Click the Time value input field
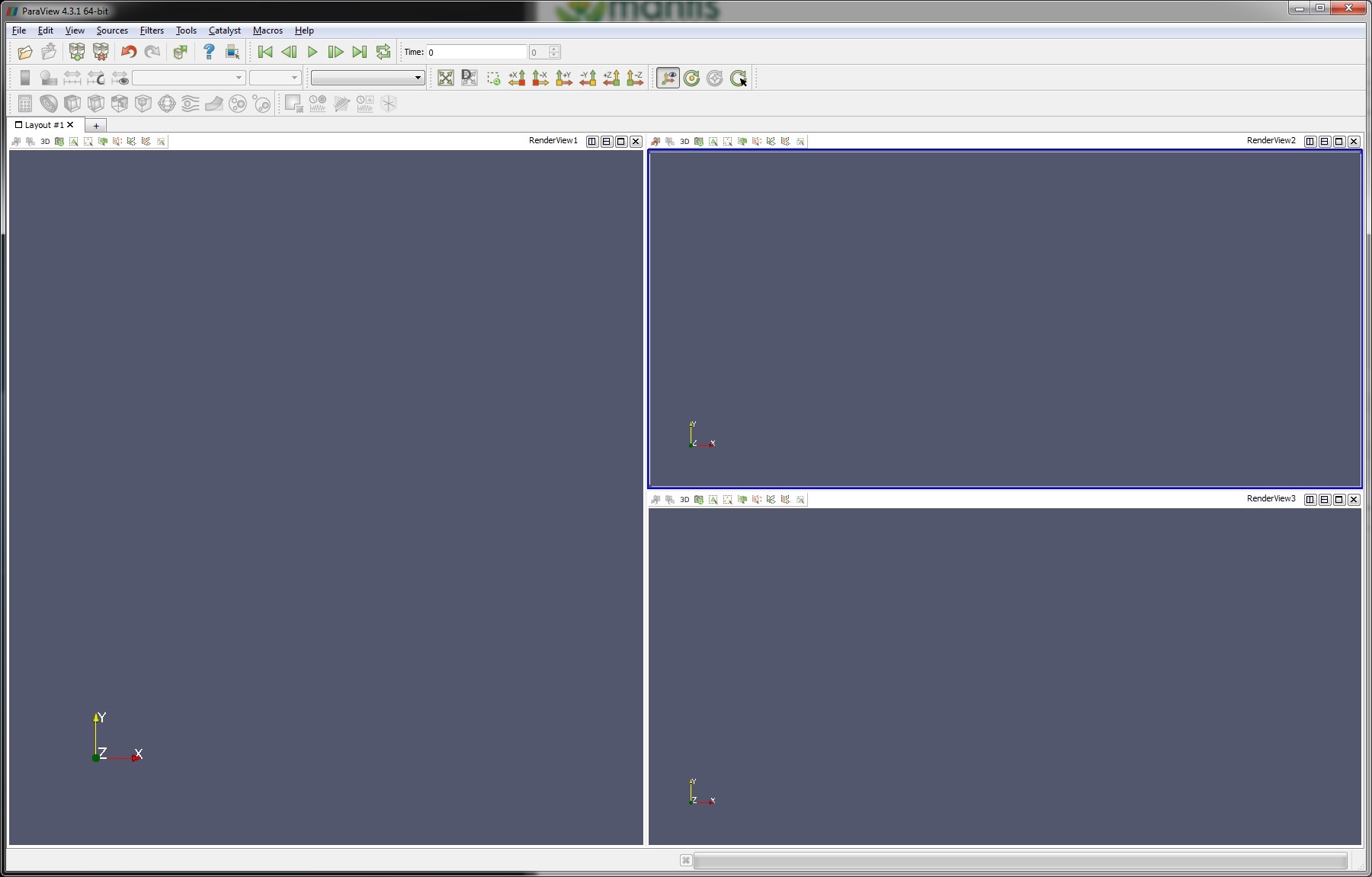The image size is (1372, 877). click(x=476, y=53)
